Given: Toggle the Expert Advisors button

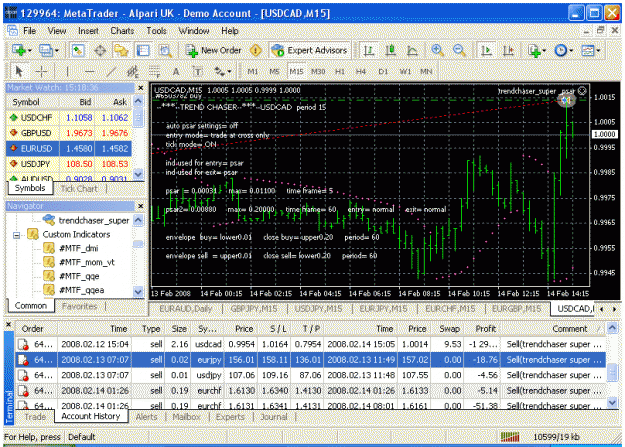Looking at the screenshot, I should tap(309, 51).
